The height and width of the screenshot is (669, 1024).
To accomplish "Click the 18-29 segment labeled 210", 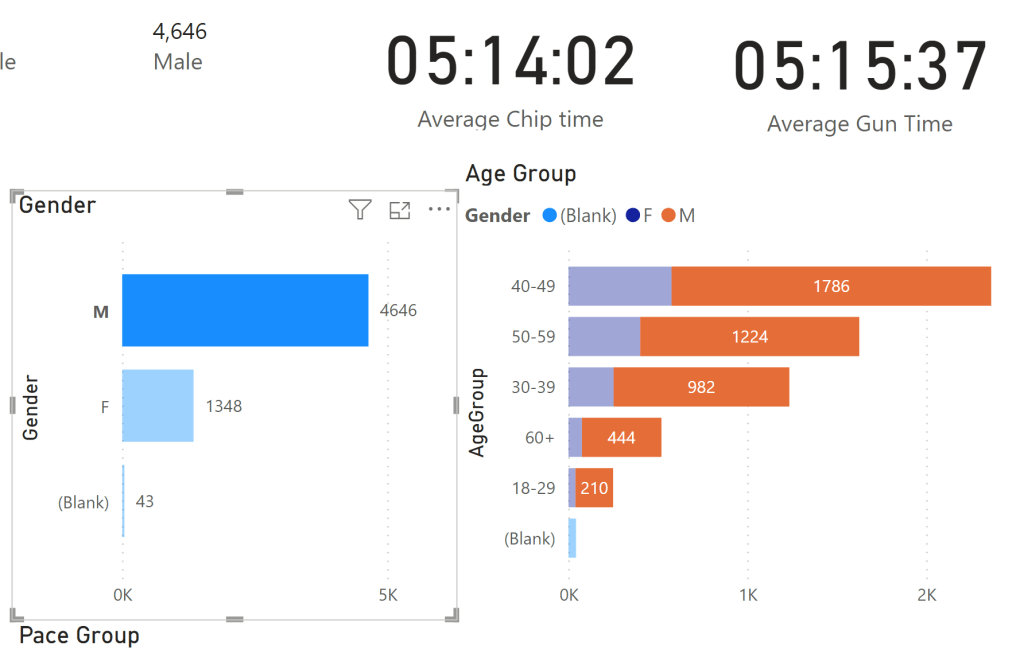I will [594, 488].
